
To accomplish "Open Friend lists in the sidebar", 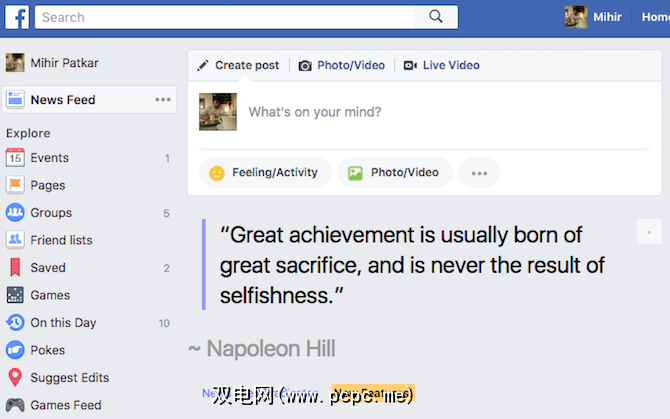I will tap(62, 240).
